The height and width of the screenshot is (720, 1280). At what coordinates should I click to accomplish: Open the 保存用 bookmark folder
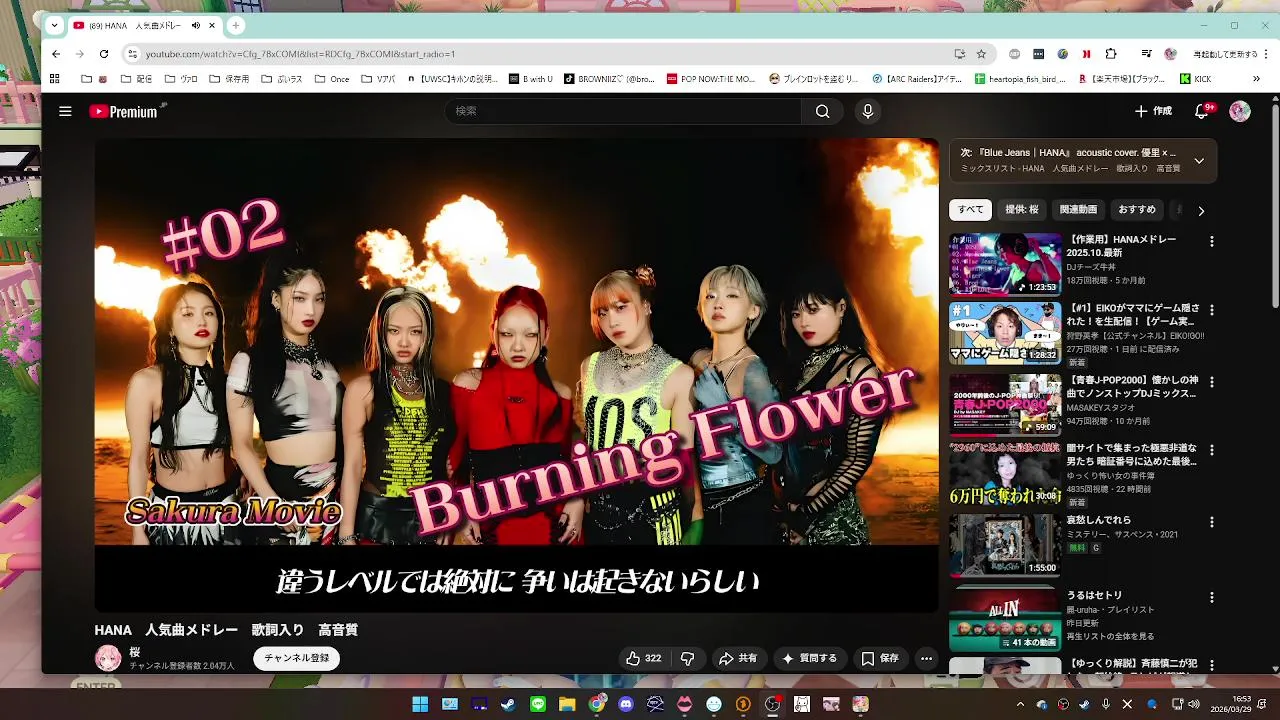(x=228, y=78)
